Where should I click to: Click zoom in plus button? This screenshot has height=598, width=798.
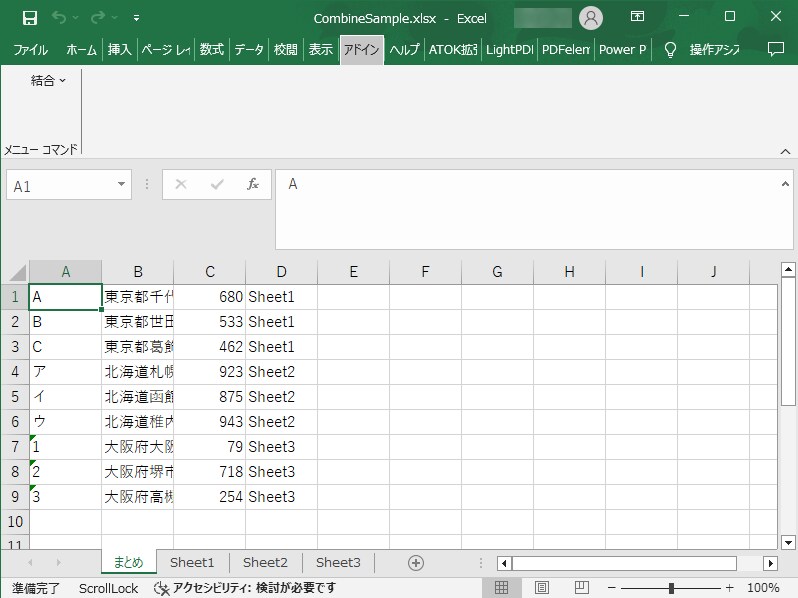point(729,588)
